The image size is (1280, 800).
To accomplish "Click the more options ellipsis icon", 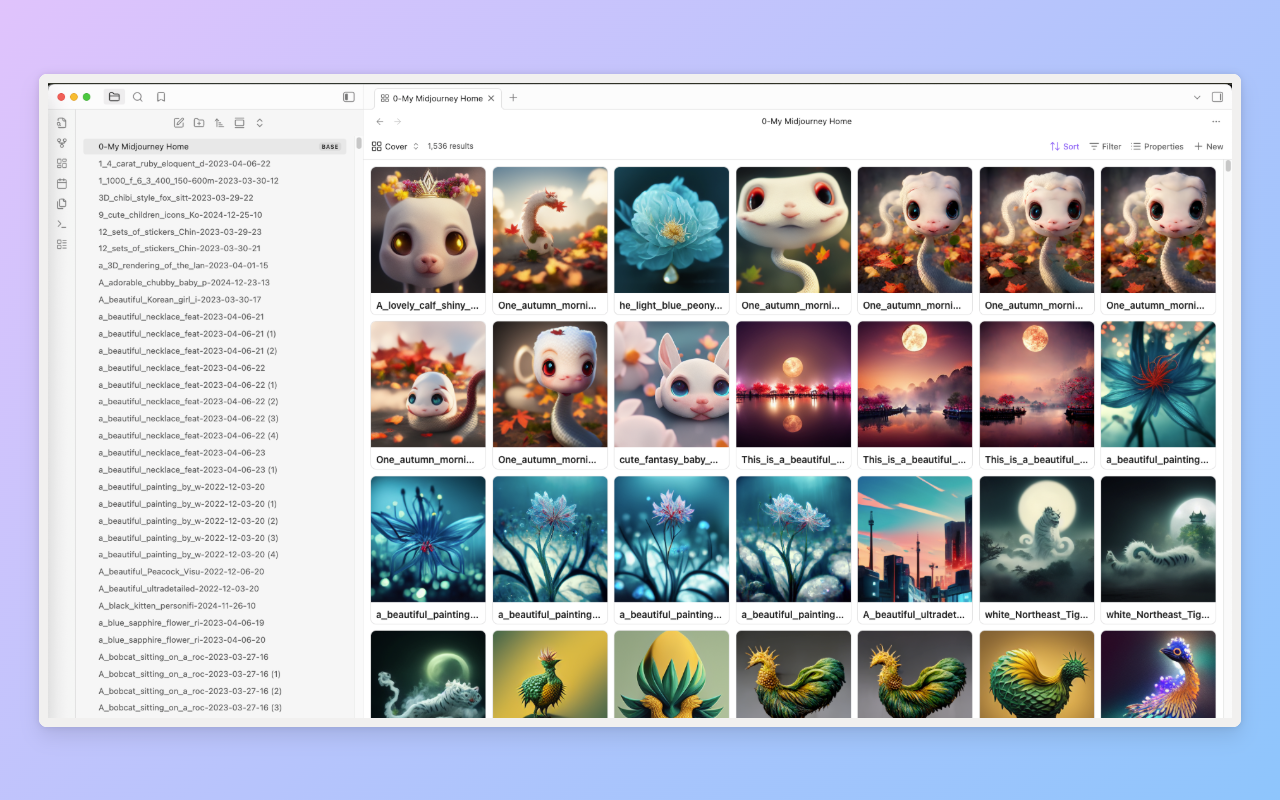I will [1216, 121].
